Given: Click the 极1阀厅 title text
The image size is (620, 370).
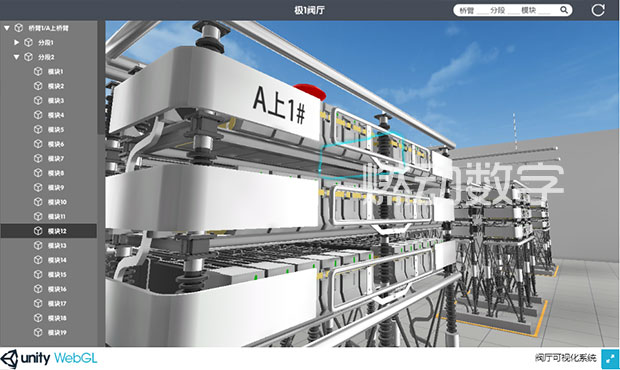Looking at the screenshot, I should (x=310, y=10).
